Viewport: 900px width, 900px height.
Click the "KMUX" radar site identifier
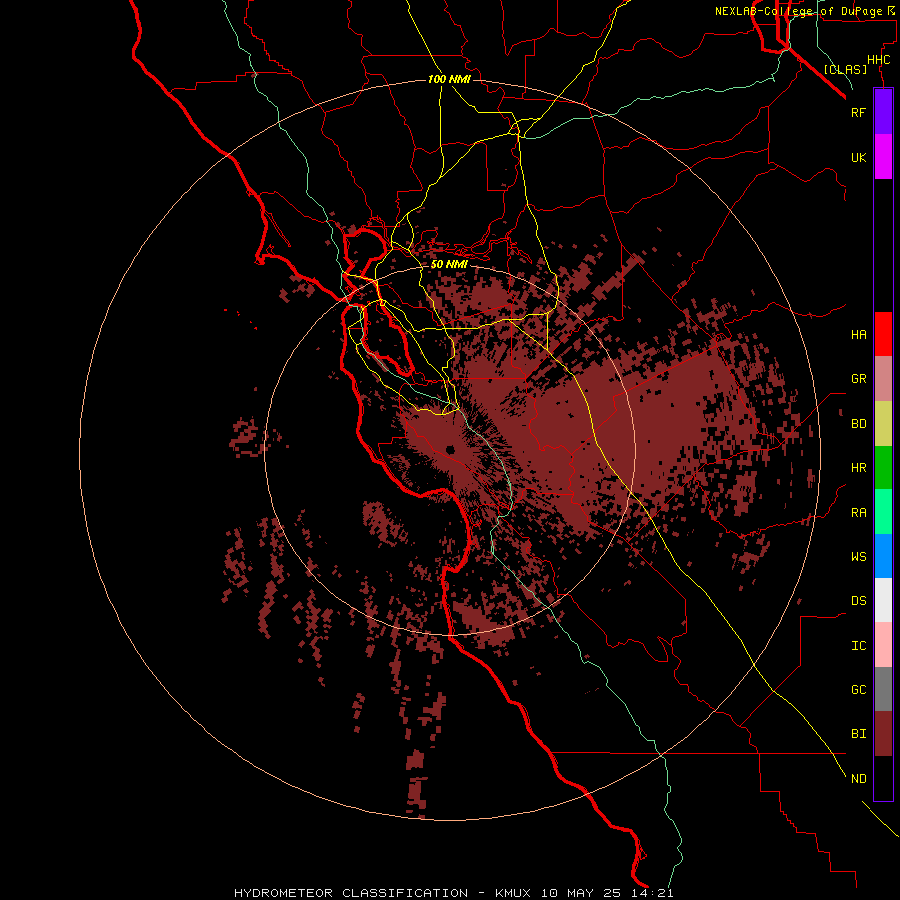[x=515, y=893]
